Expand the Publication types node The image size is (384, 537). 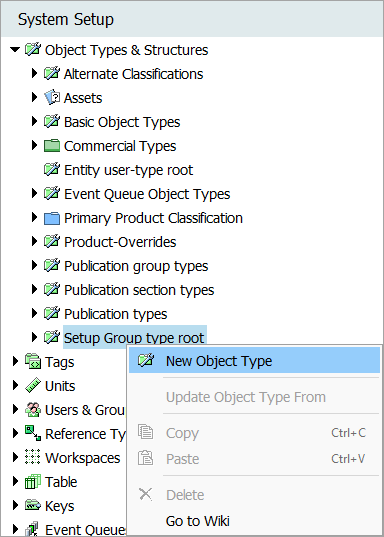(x=34, y=313)
